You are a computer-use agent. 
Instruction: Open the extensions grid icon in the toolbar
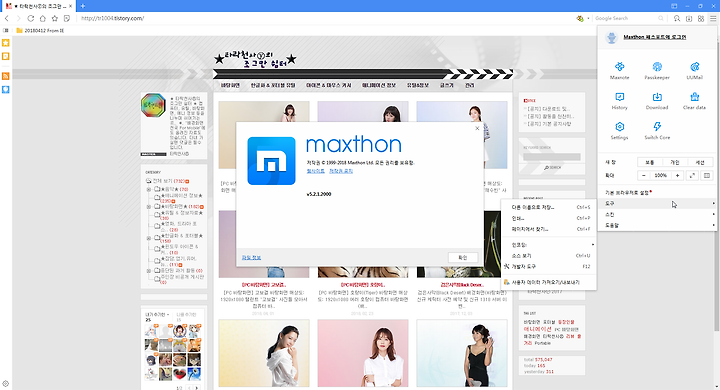tap(701, 18)
